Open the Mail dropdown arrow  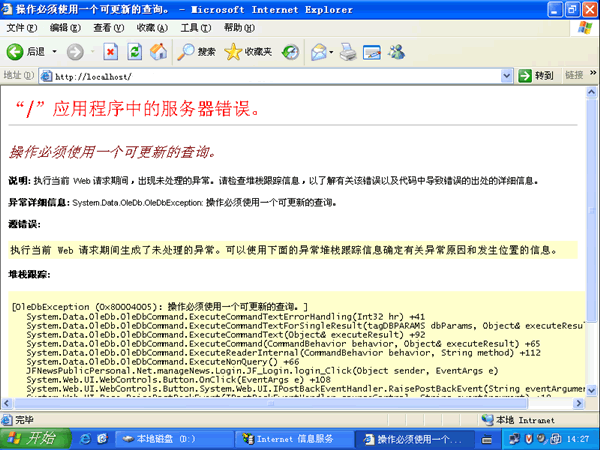(x=331, y=52)
